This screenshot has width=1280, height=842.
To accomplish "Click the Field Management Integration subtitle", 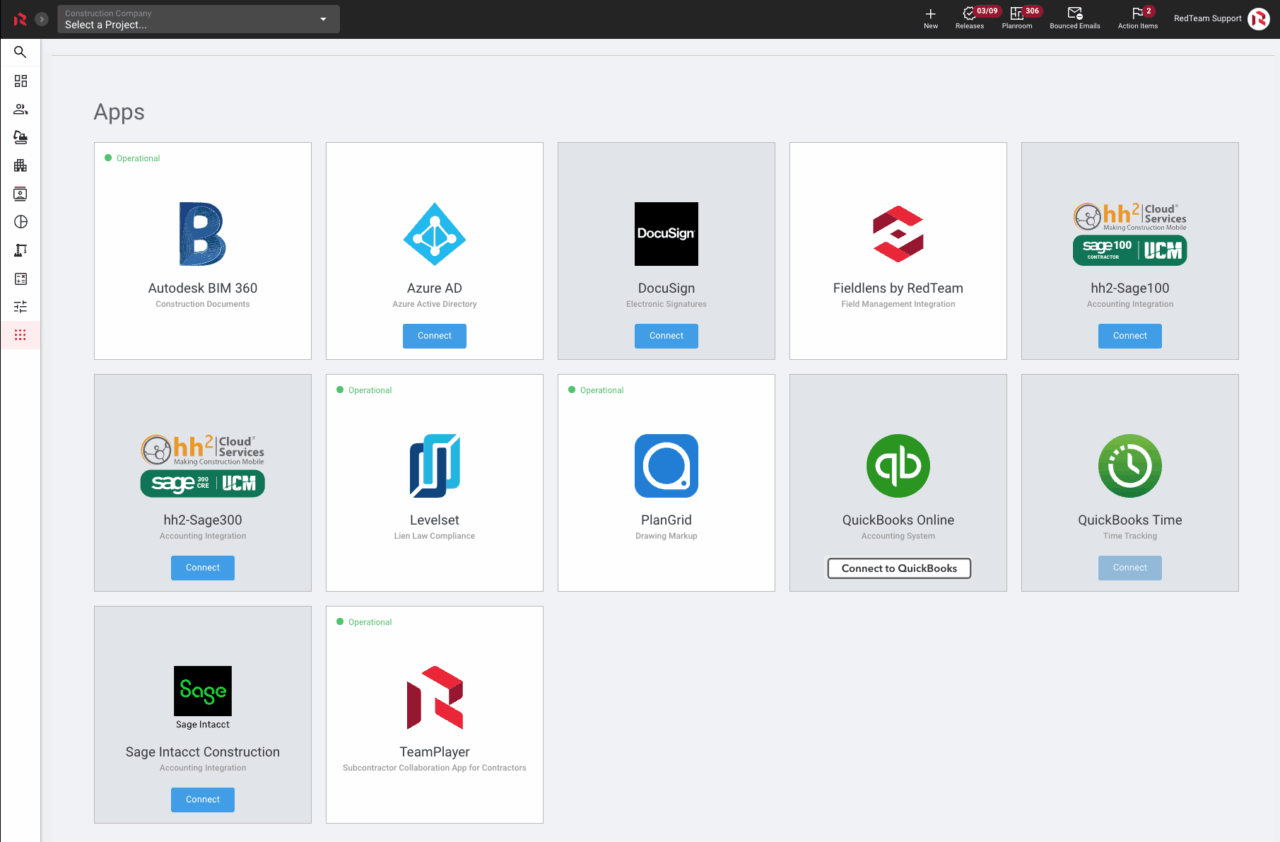I will click(x=898, y=304).
